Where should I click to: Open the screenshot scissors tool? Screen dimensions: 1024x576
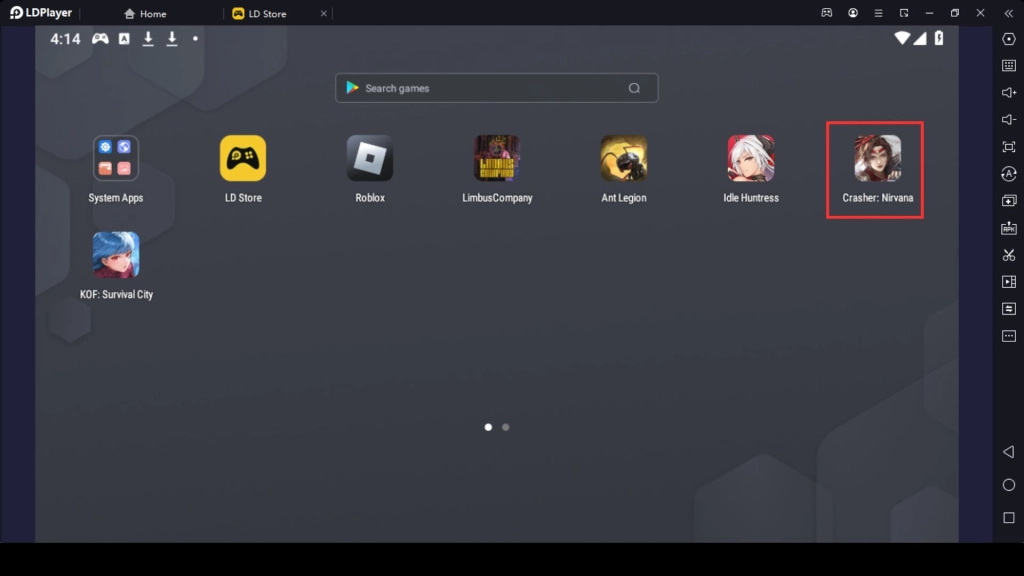point(1008,255)
